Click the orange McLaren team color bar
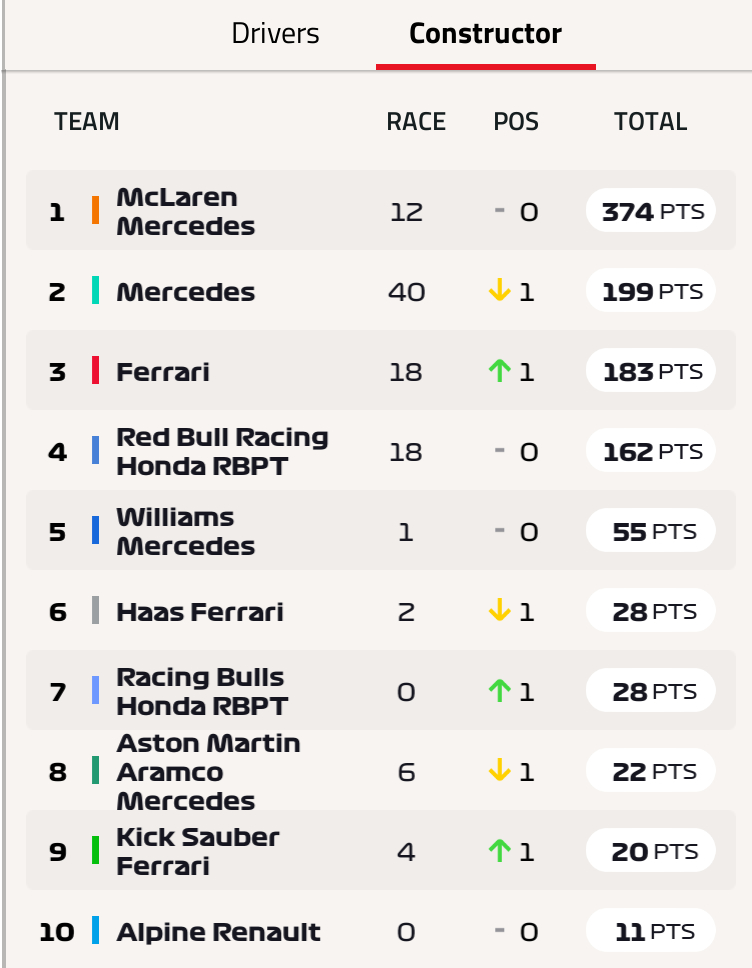The width and height of the screenshot is (752, 968). [x=96, y=210]
